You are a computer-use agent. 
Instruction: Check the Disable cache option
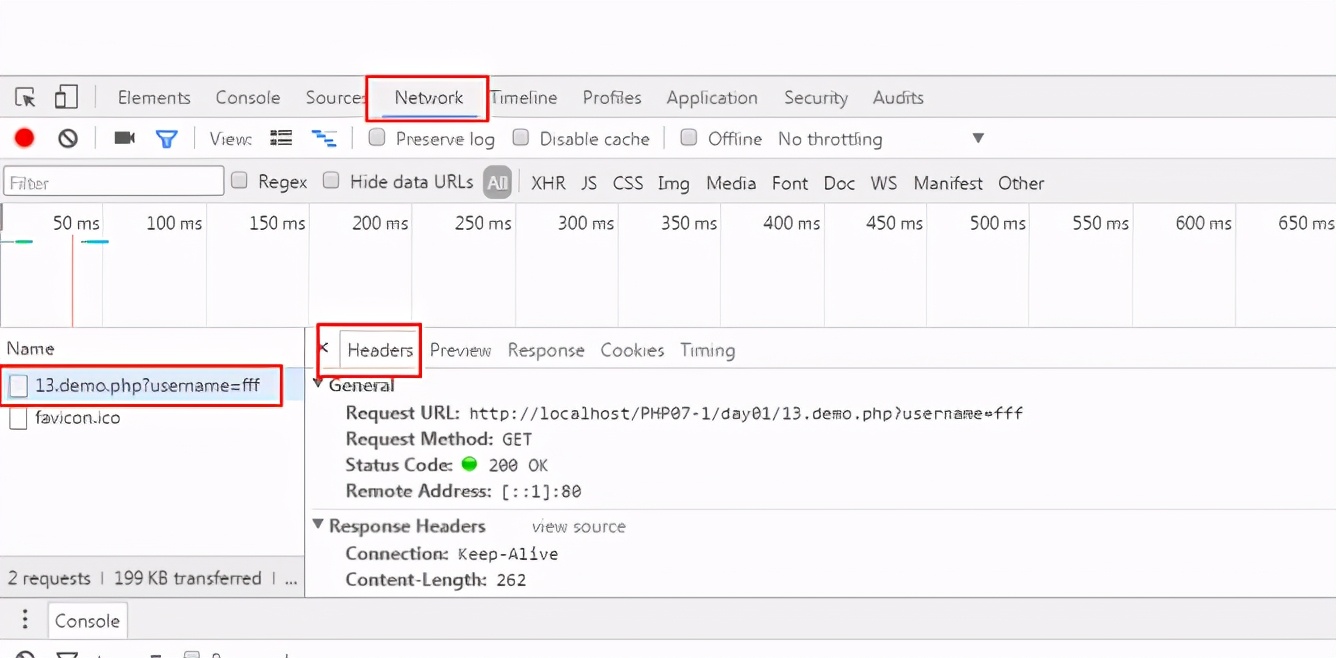[520, 137]
